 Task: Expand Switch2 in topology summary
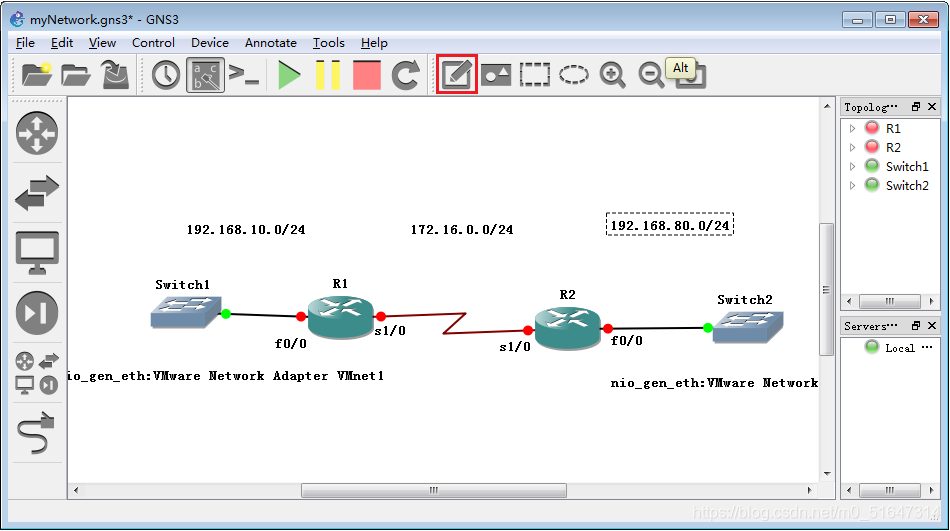tap(852, 185)
